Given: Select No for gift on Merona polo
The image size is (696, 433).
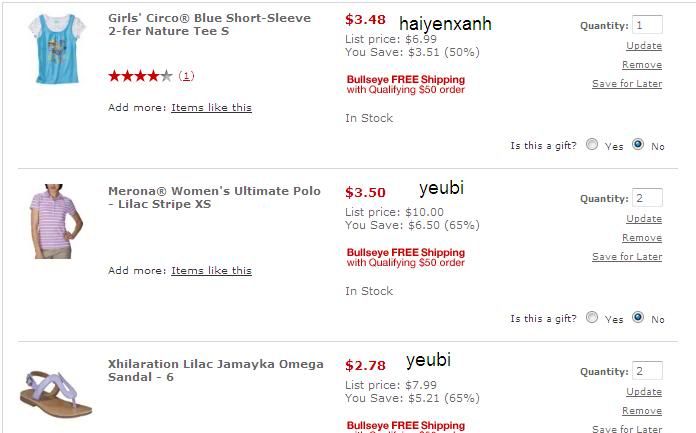Looking at the screenshot, I should point(638,318).
